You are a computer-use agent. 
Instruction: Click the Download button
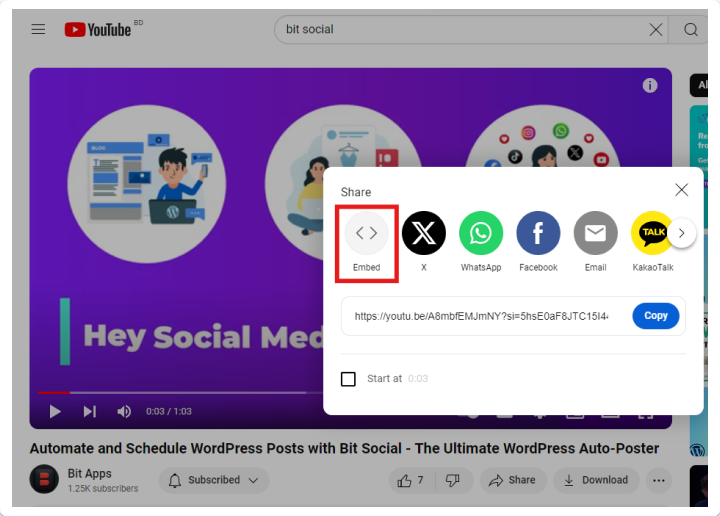[596, 480]
